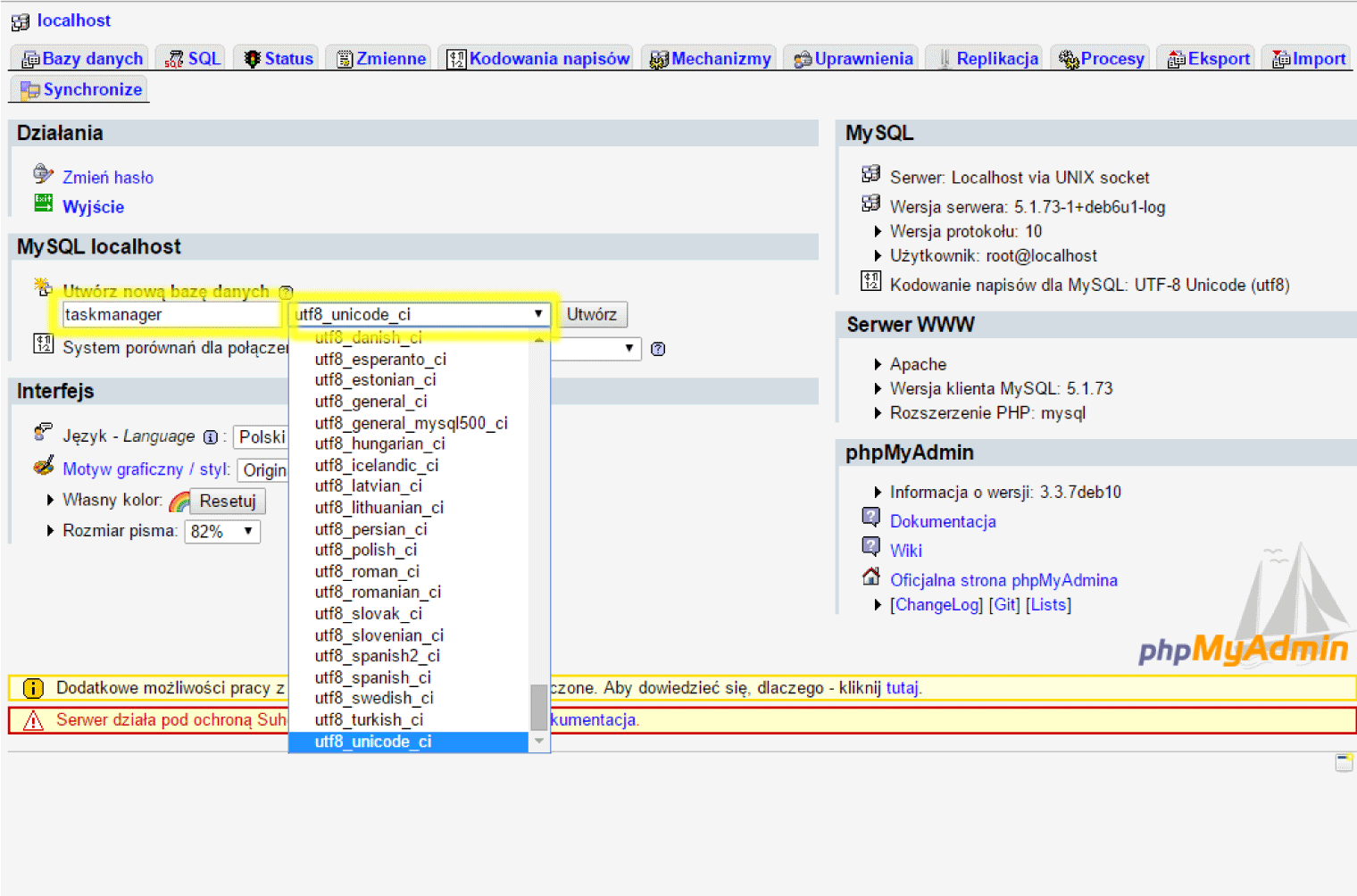The height and width of the screenshot is (896, 1357).
Task: Open connection collation dropdown arrow
Action: (629, 348)
